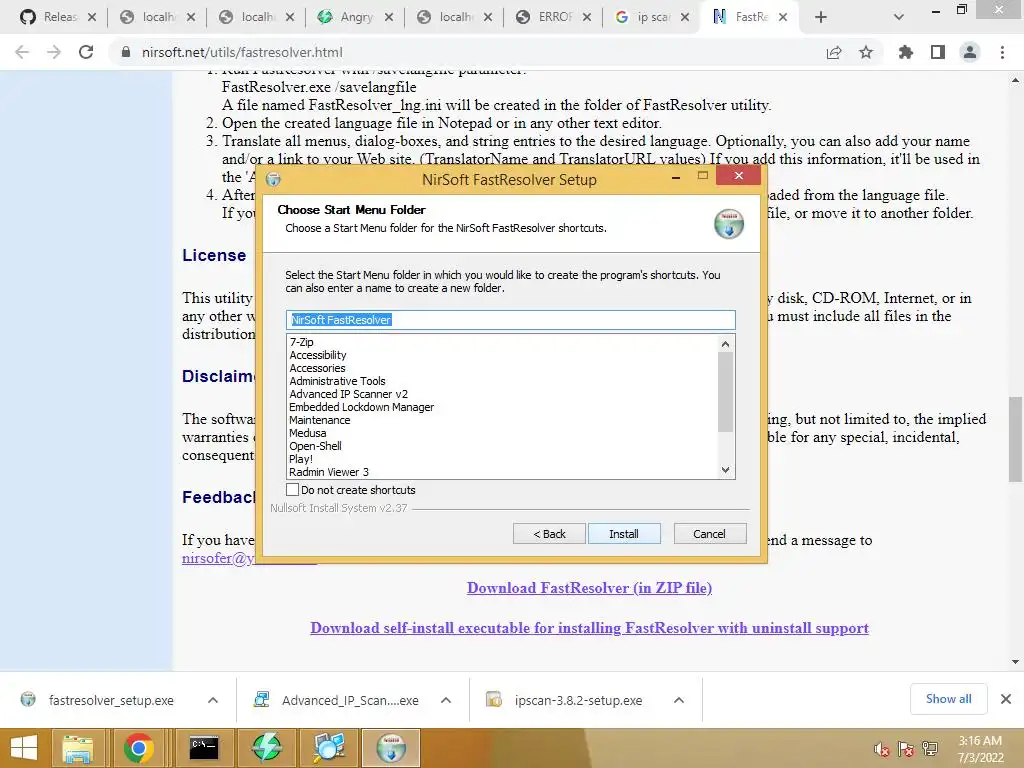
Task: Reload the nirsoft.net page
Action: pos(86,52)
